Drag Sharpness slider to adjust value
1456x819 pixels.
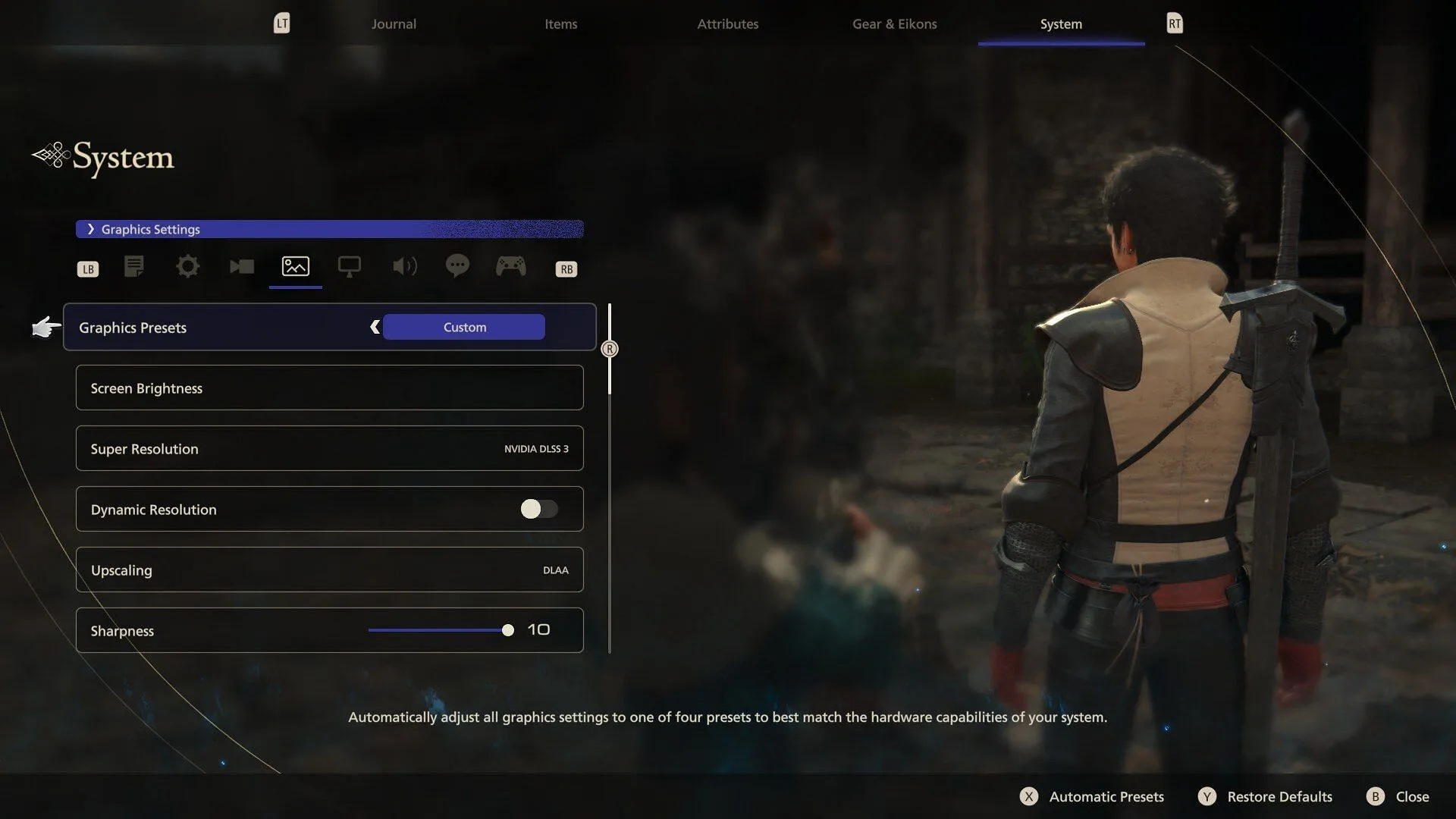(507, 630)
